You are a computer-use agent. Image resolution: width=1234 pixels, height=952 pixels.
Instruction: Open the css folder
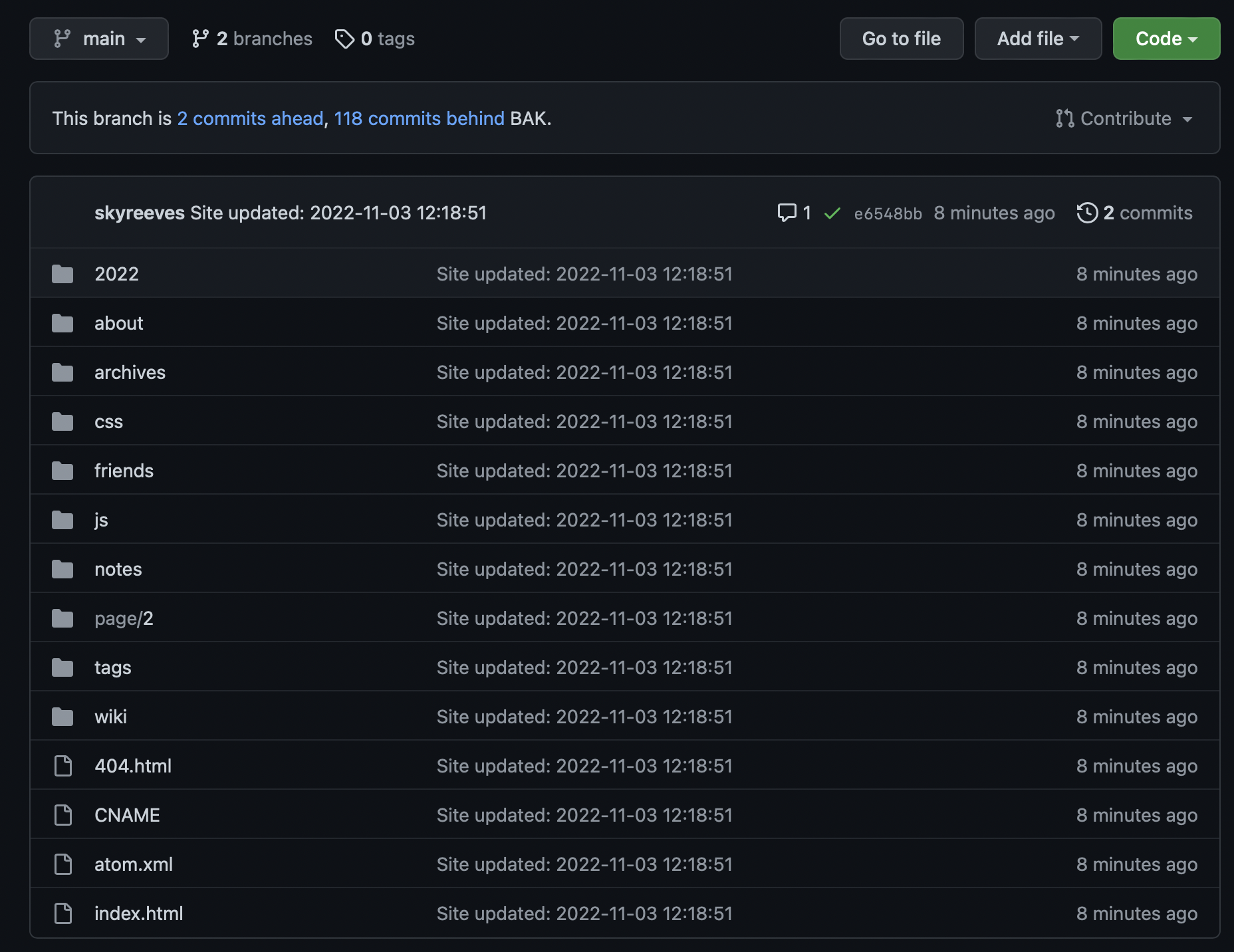[108, 421]
